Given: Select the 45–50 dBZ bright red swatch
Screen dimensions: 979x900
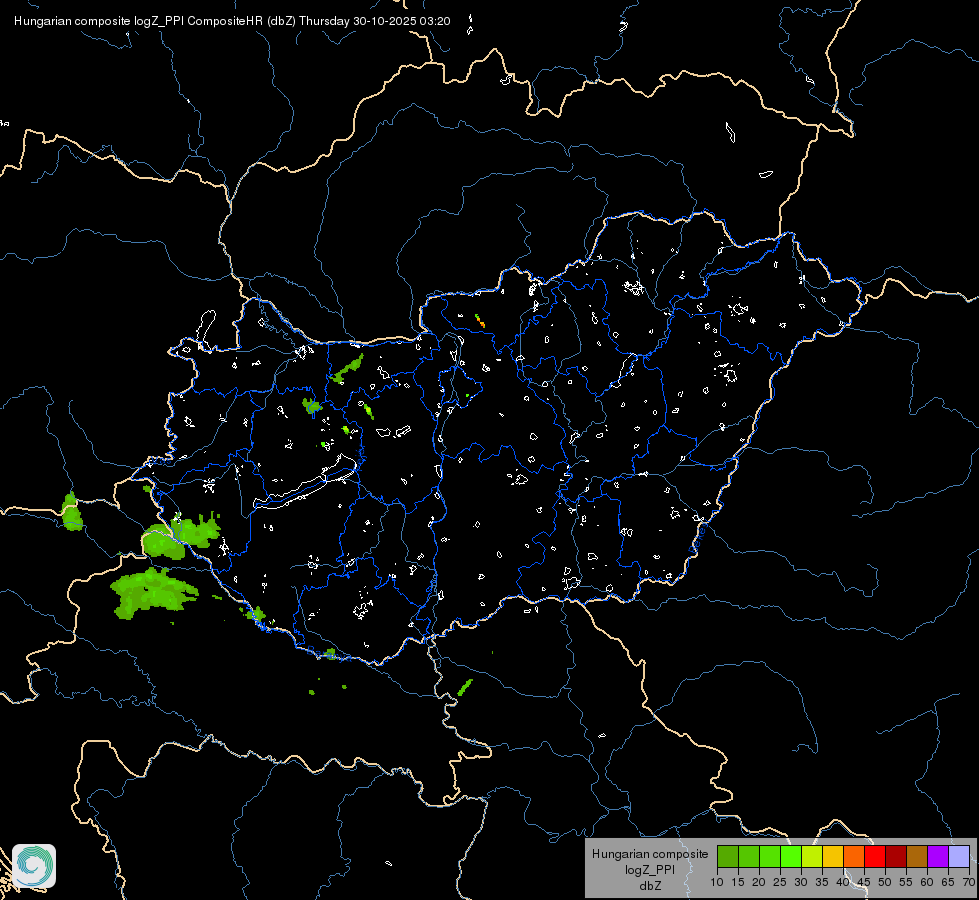Looking at the screenshot, I should [x=875, y=856].
